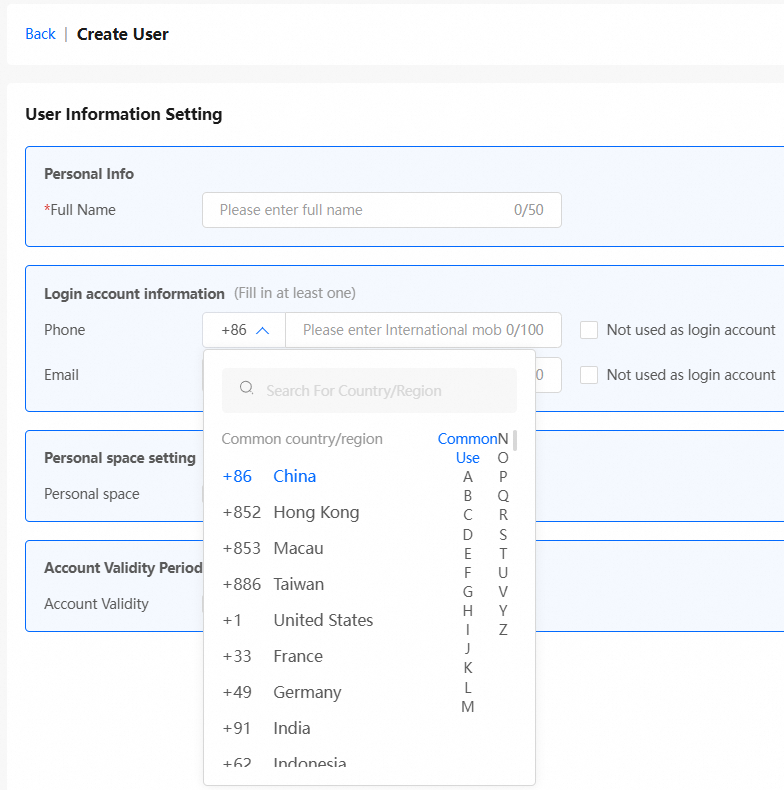Jump to letter S in index
Viewport: 784px width, 790px height.
click(x=503, y=534)
